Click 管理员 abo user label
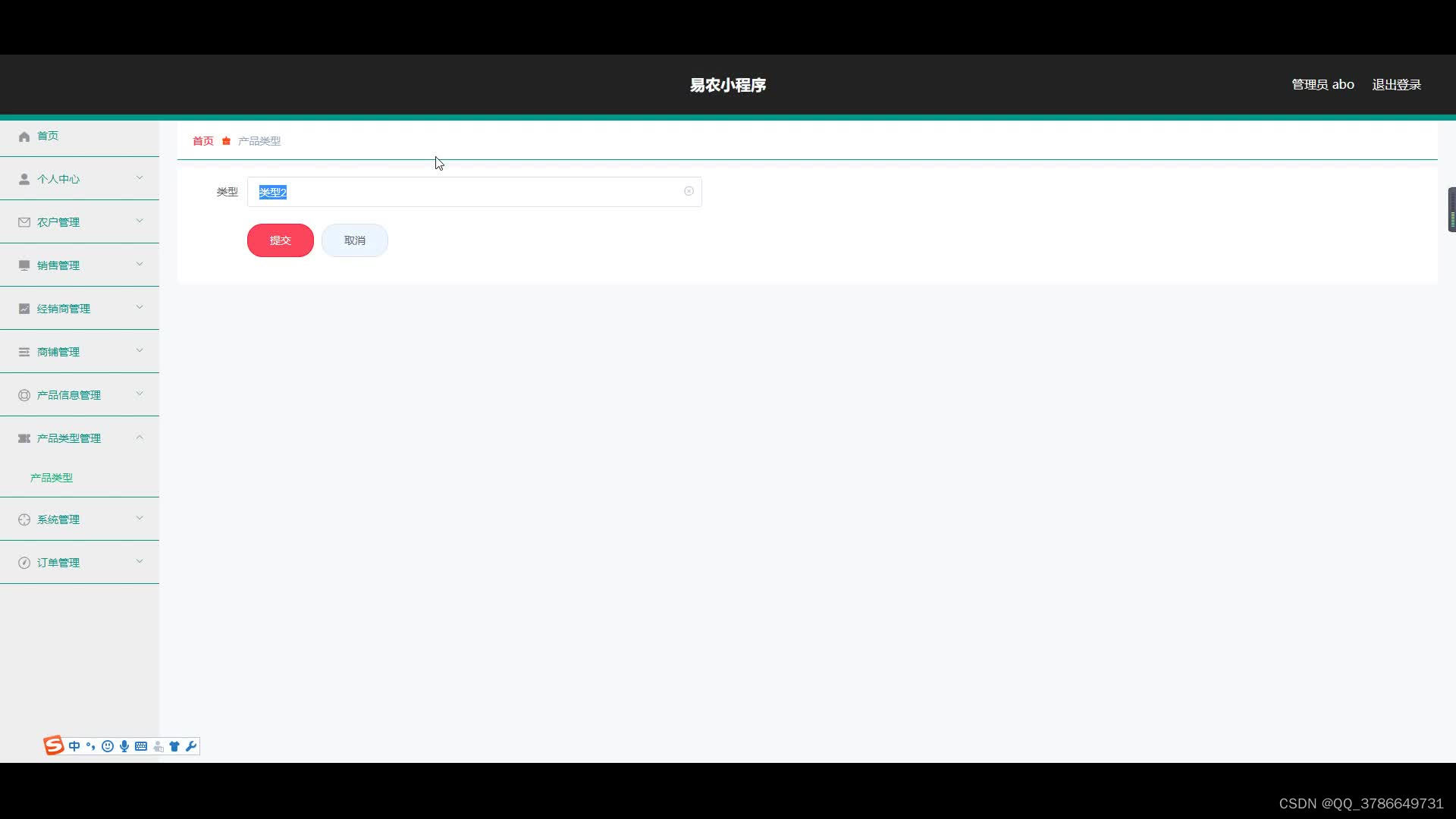The width and height of the screenshot is (1456, 819). 1323,85
